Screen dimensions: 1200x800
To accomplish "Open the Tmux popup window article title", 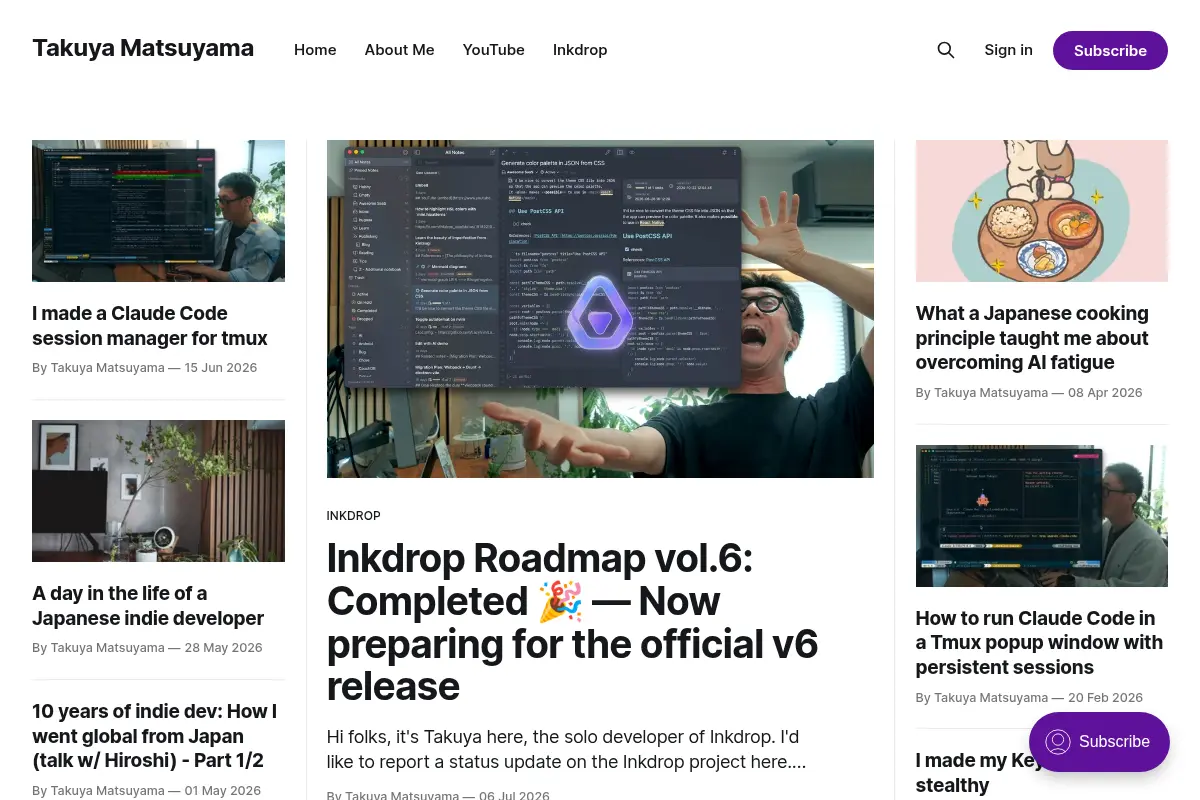I will pos(1039,643).
